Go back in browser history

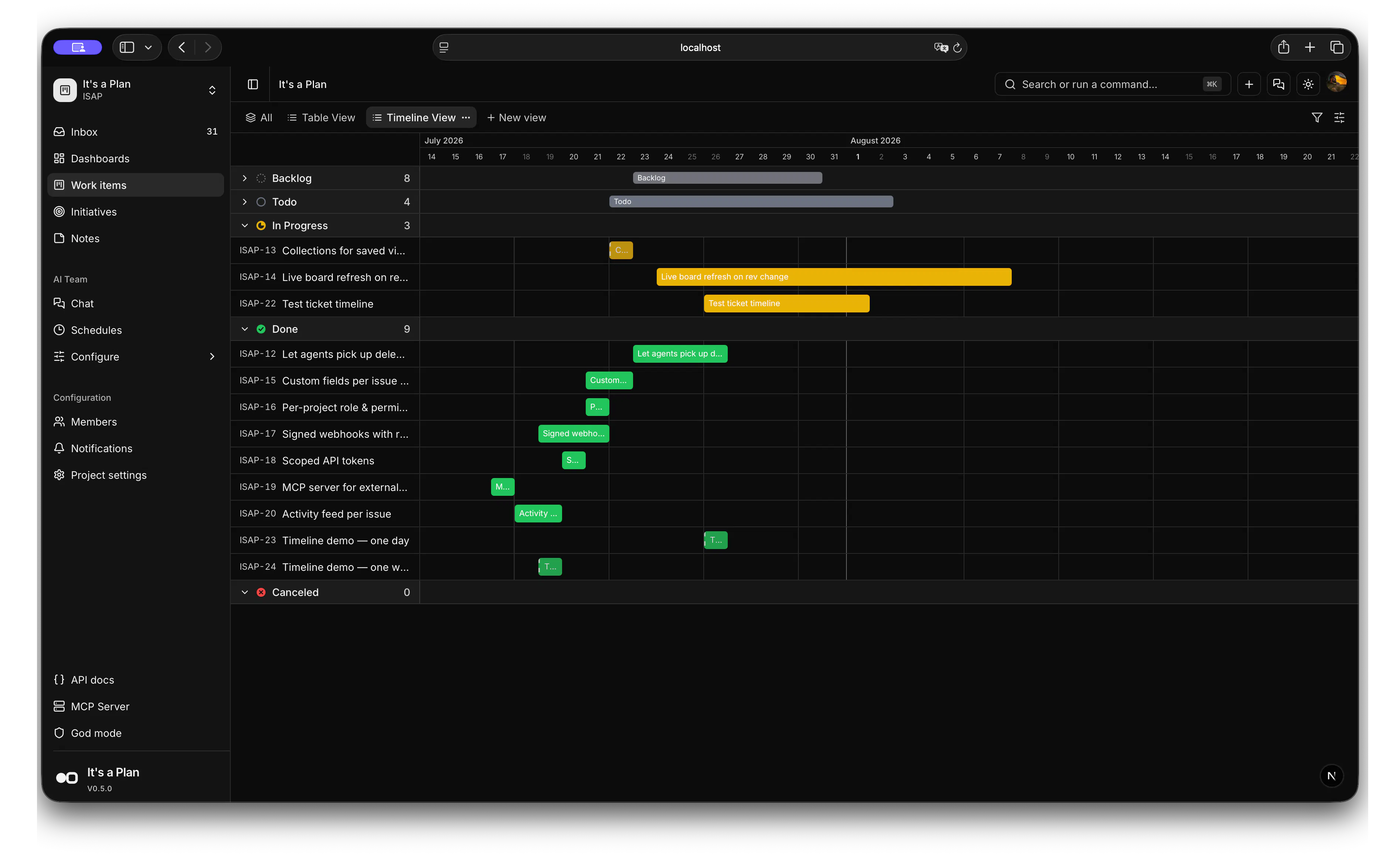click(182, 47)
